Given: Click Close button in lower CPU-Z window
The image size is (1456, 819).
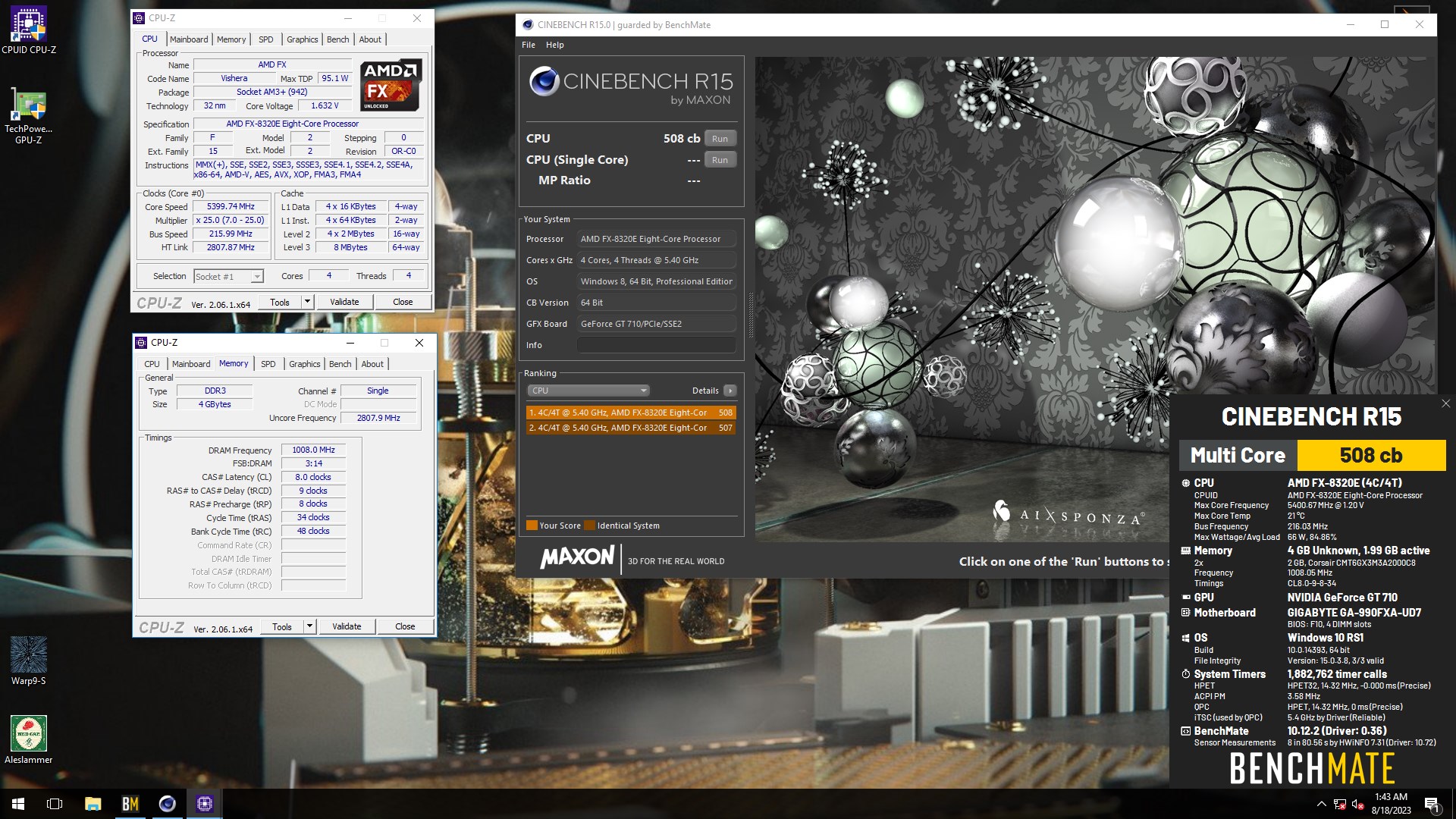Looking at the screenshot, I should click(406, 626).
